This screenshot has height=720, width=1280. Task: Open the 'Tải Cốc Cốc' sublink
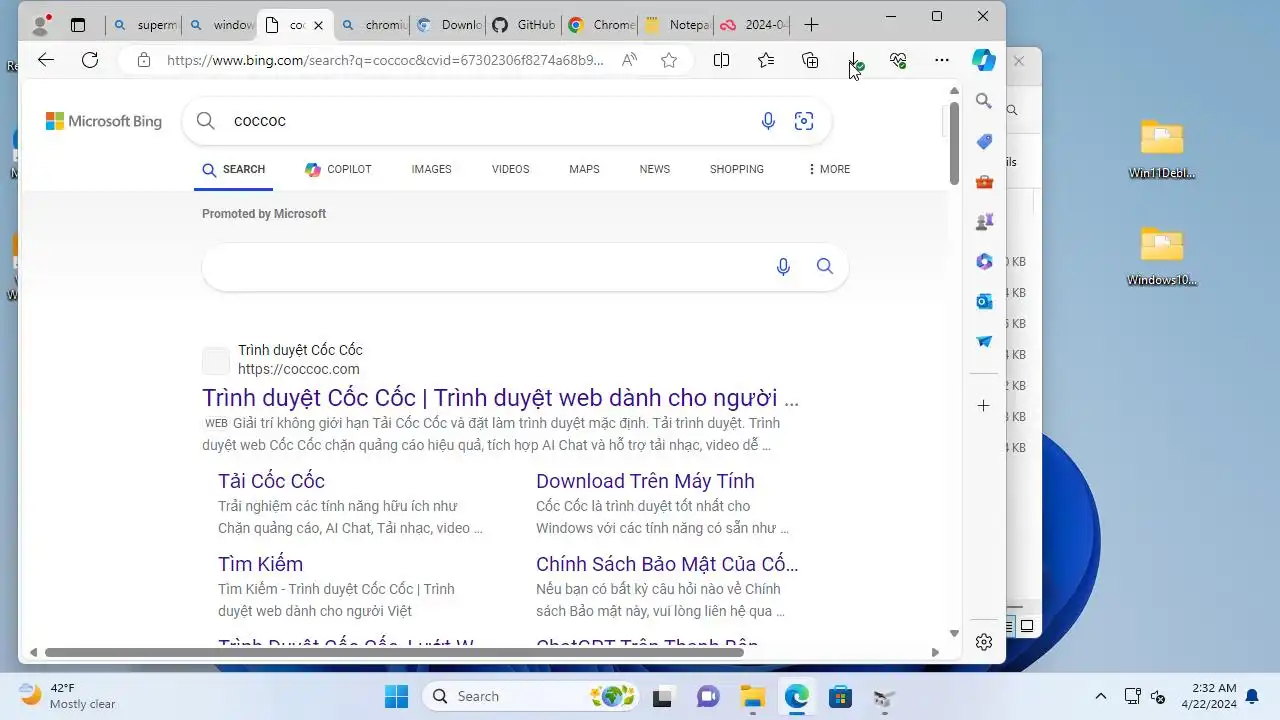point(271,481)
